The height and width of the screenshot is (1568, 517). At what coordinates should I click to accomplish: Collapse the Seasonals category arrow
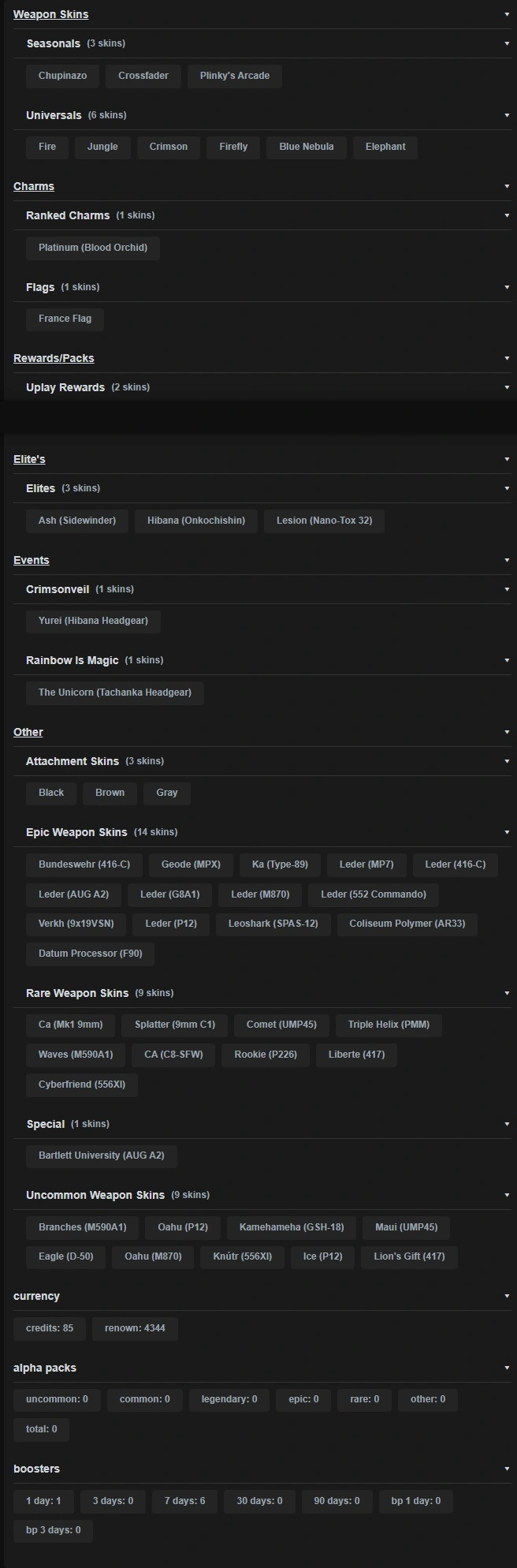pyautogui.click(x=507, y=43)
